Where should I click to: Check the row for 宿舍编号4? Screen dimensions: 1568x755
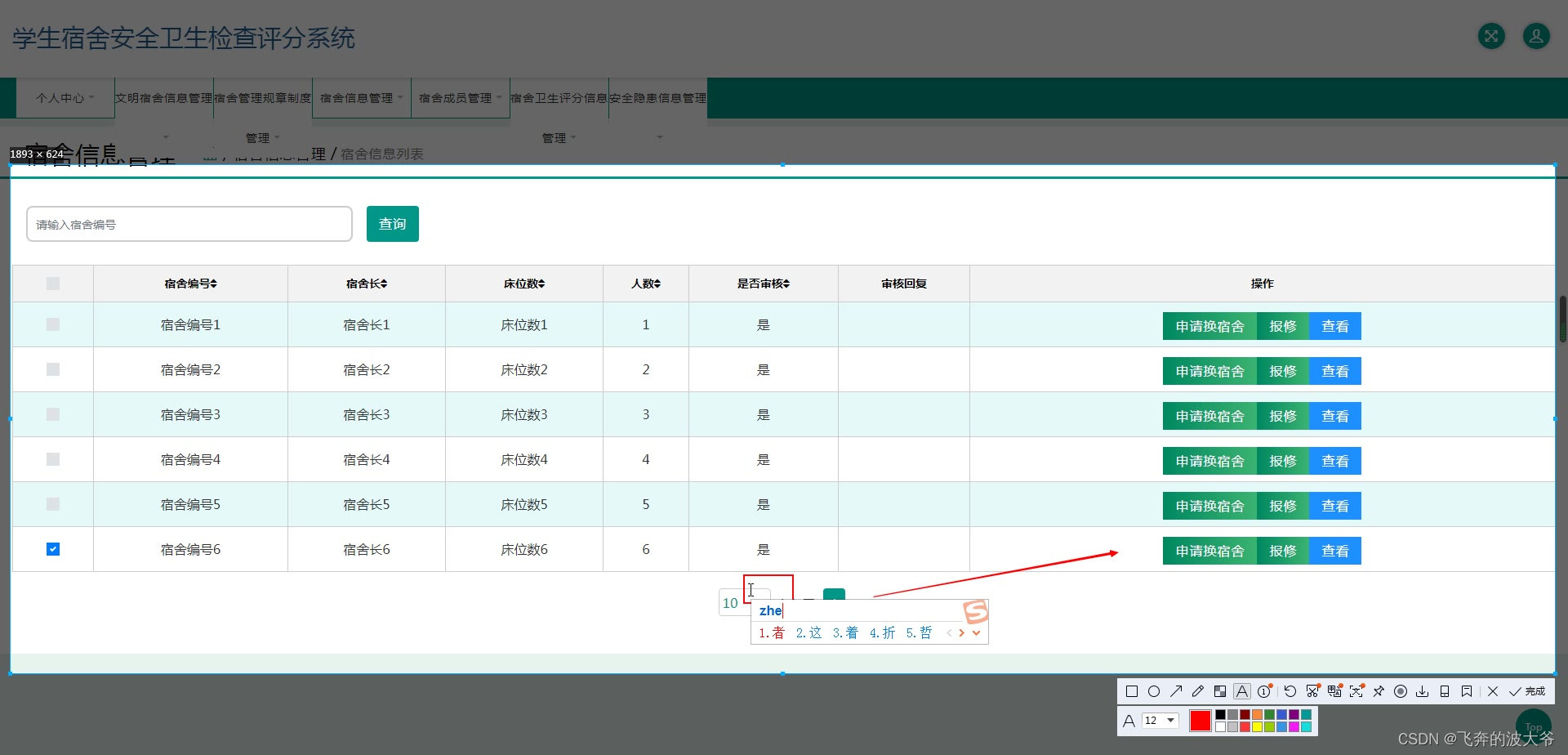[53, 459]
